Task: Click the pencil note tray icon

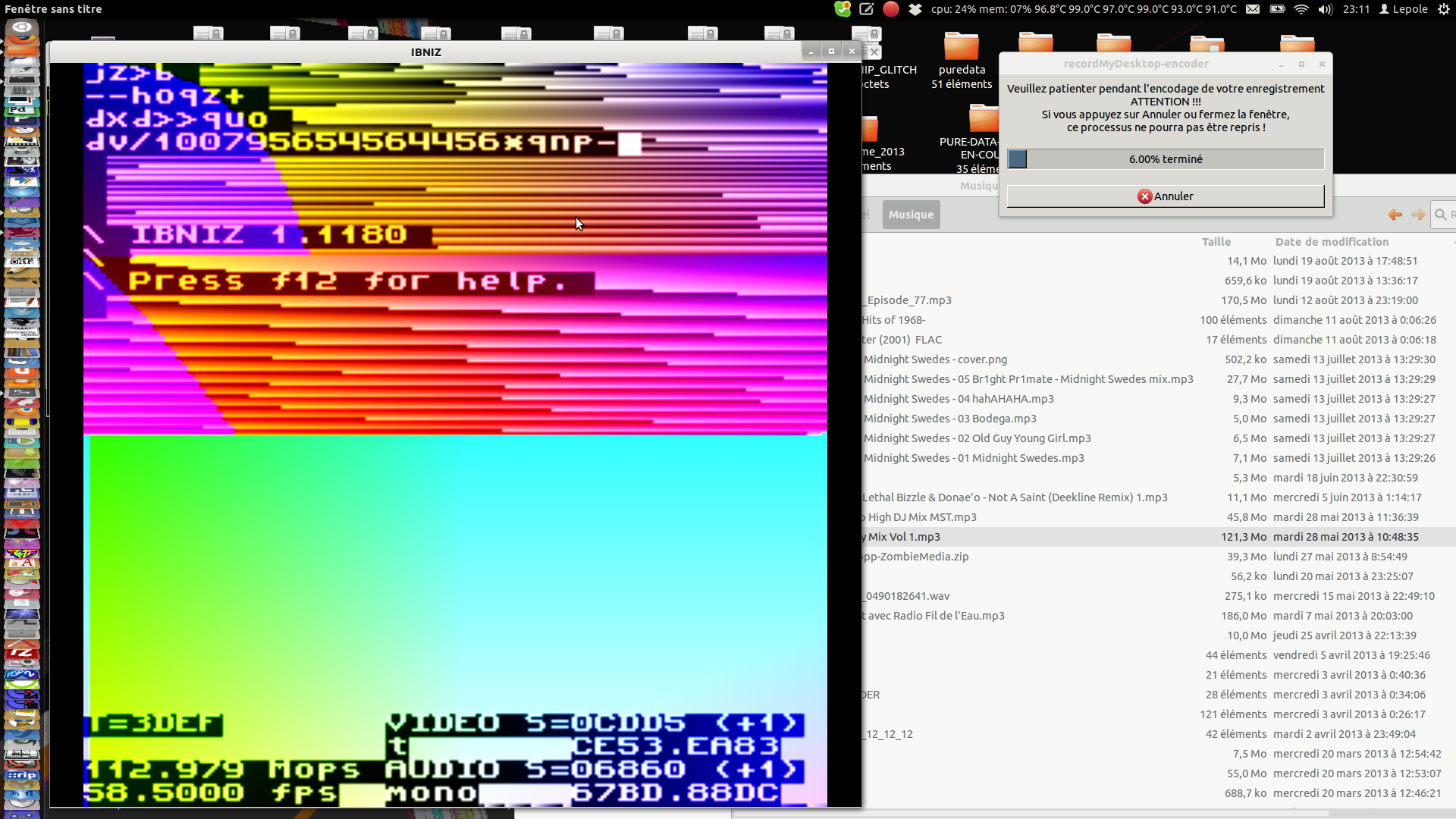Action: (x=867, y=9)
